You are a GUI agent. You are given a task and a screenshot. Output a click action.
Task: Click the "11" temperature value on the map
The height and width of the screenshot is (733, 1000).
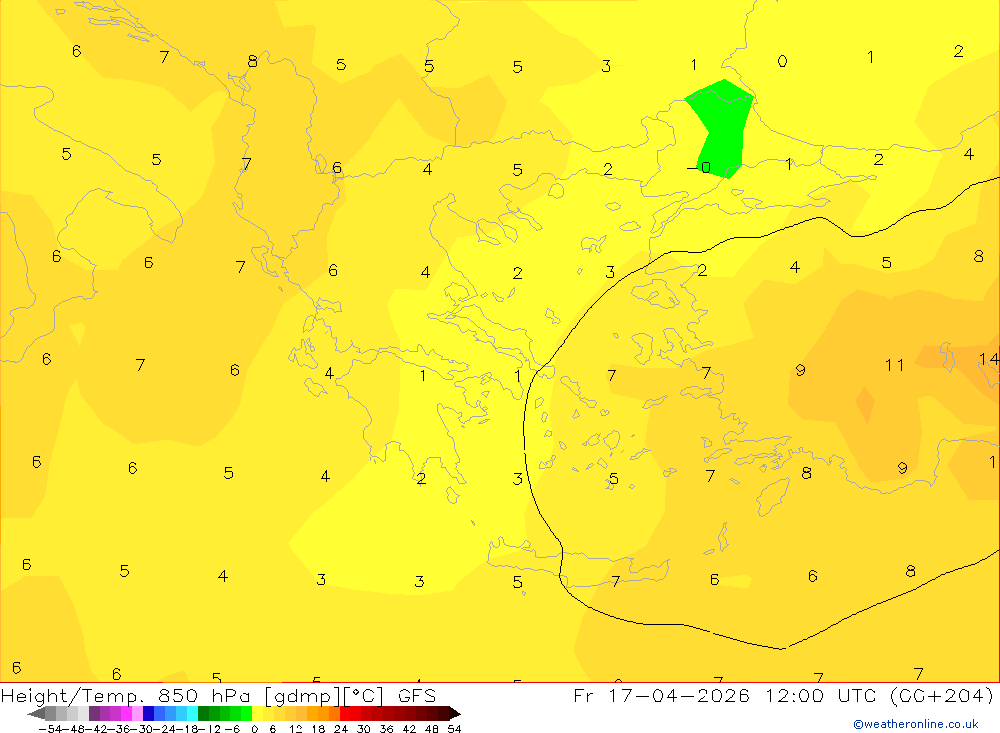(894, 365)
